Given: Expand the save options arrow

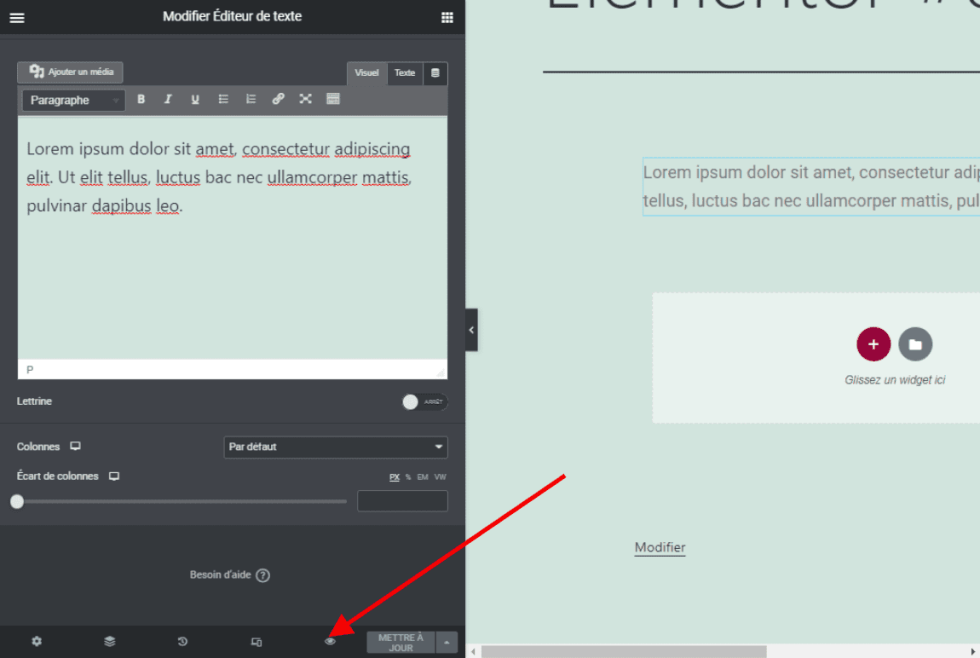Looking at the screenshot, I should (x=446, y=642).
